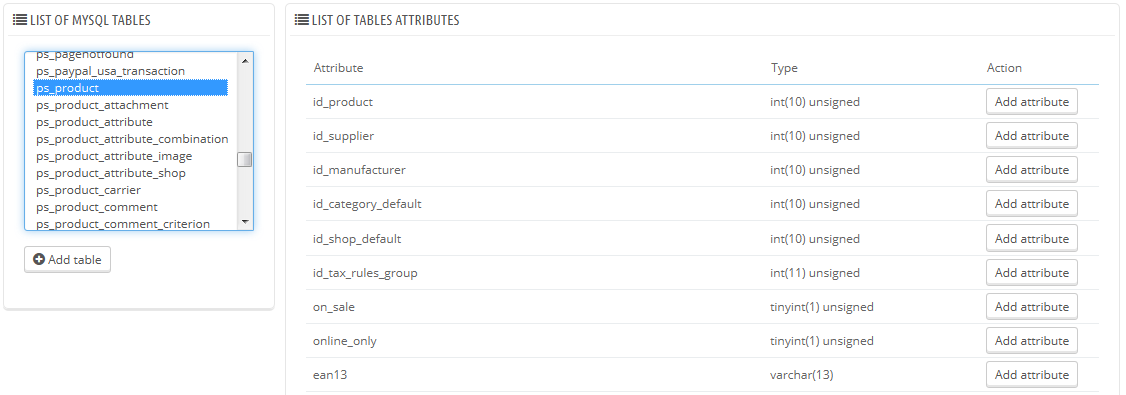Screen dimensions: 1126x395
Task: Click the Add table button
Action: 68,259
